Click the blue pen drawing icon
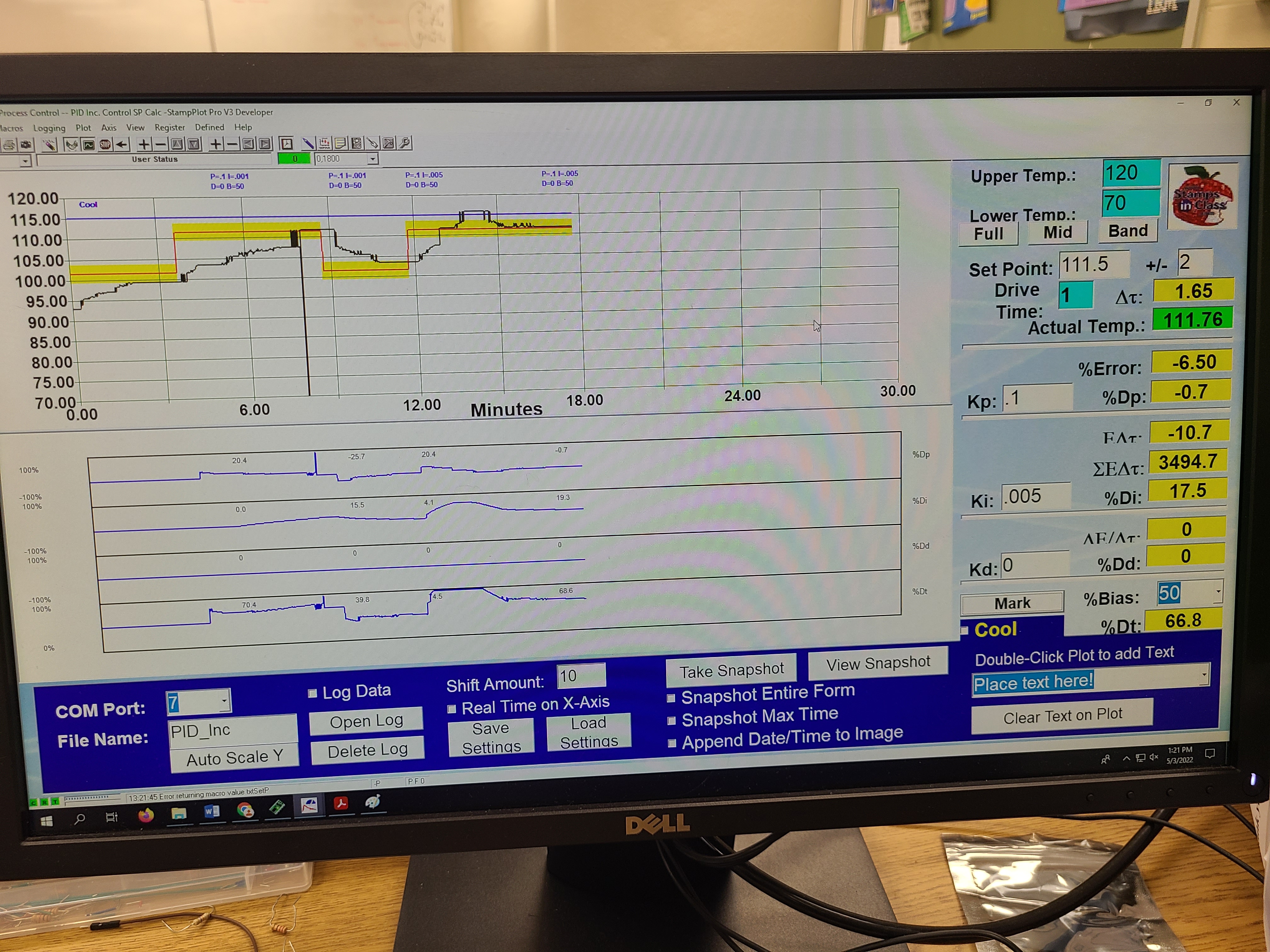 pyautogui.click(x=308, y=144)
